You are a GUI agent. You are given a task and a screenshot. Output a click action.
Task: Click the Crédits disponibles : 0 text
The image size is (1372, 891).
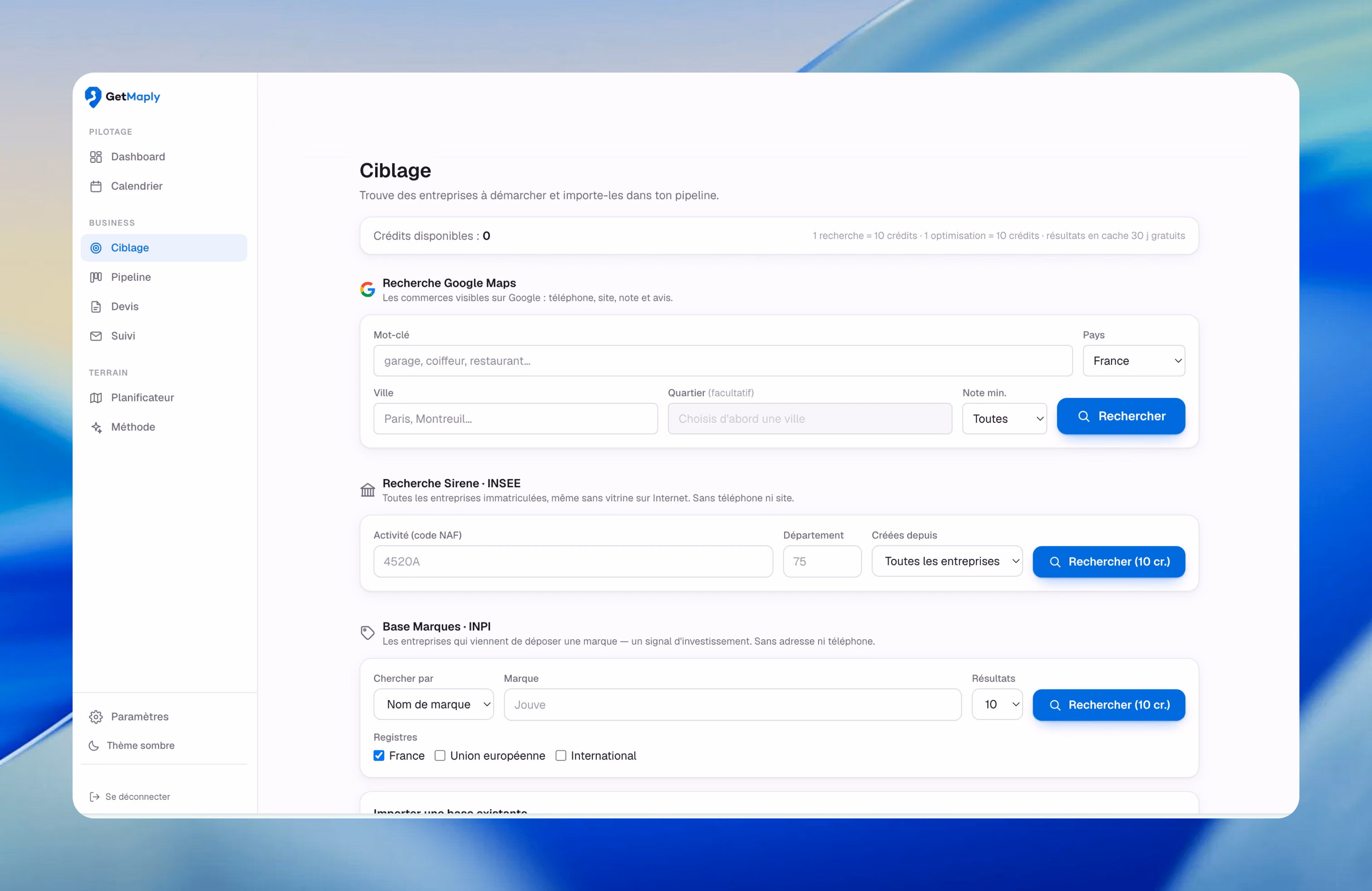pos(432,236)
